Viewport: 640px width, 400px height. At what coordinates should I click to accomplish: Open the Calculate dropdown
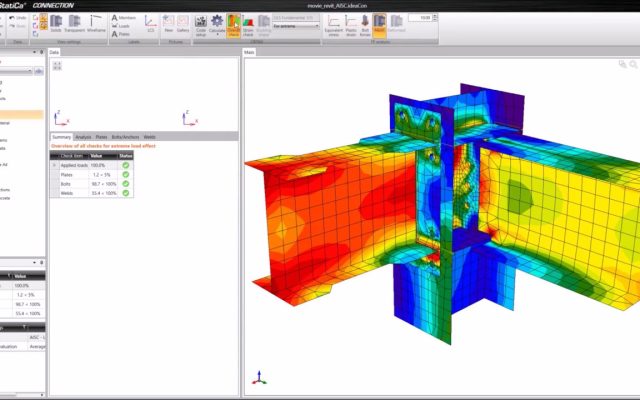[x=217, y=24]
